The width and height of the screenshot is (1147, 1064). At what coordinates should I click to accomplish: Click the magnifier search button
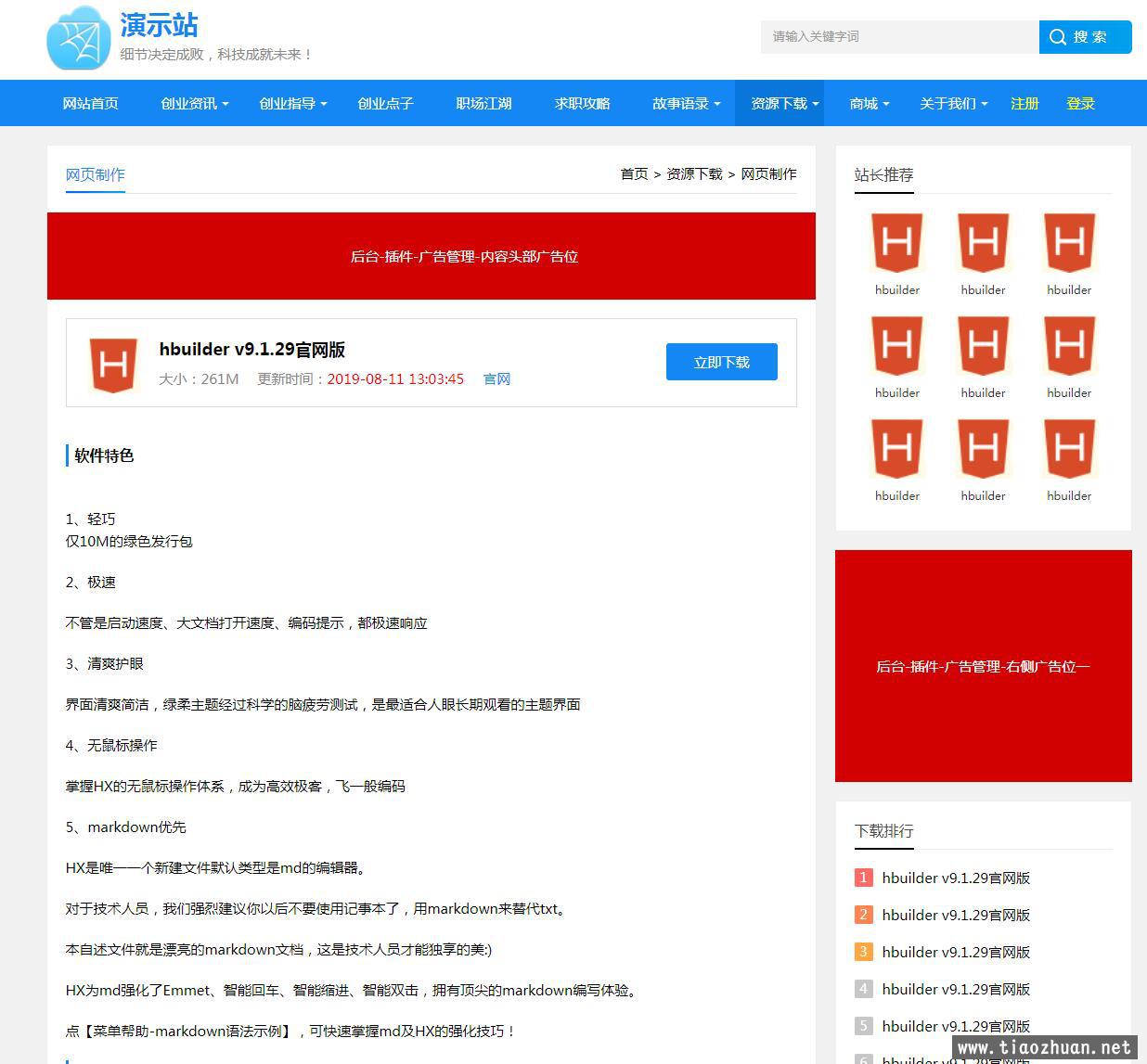click(1084, 37)
